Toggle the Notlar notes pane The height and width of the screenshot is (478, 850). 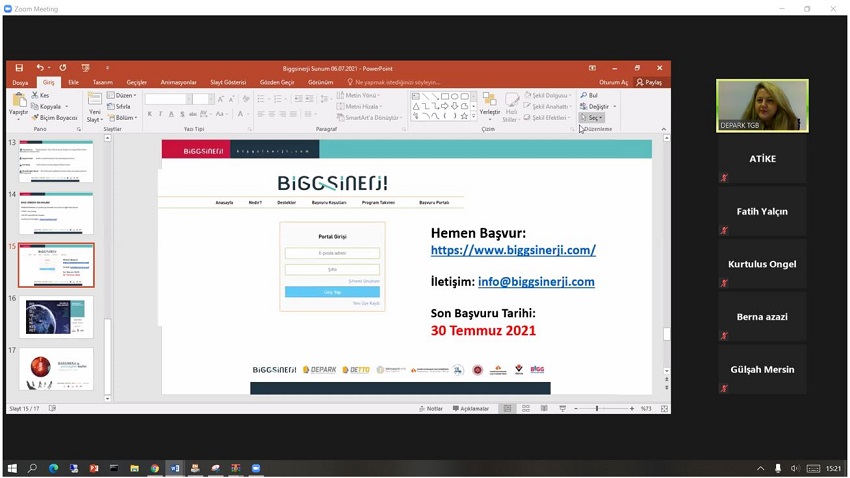click(432, 408)
